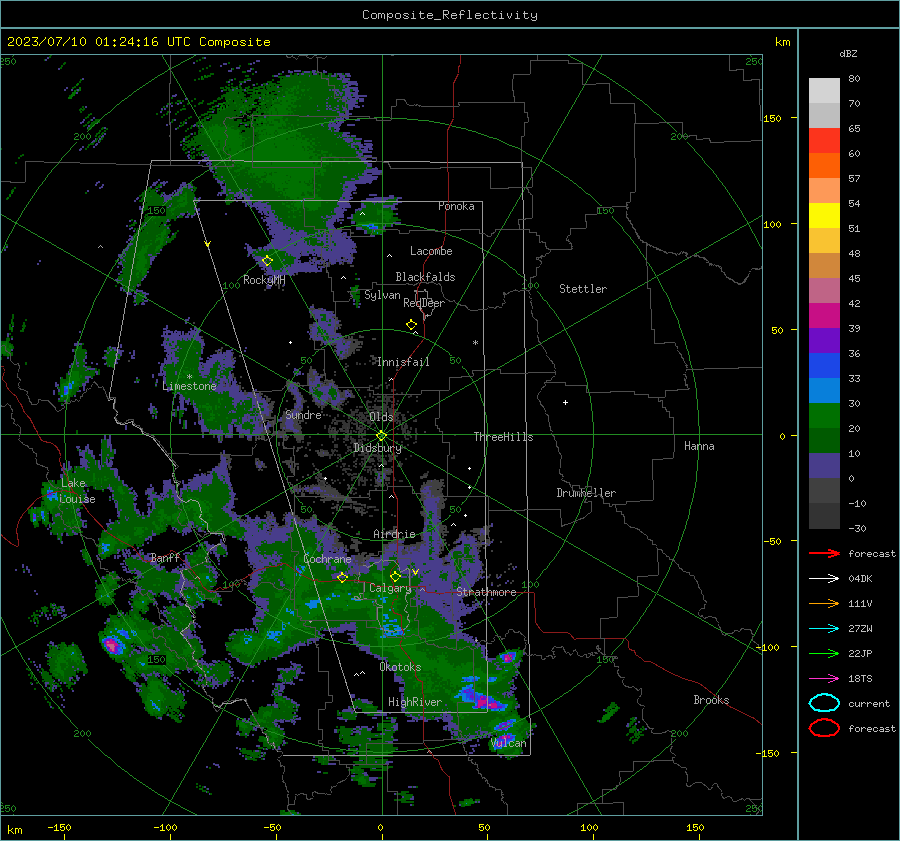The width and height of the screenshot is (900, 841).
Task: Click the cyan current ellipse icon
Action: coord(824,703)
